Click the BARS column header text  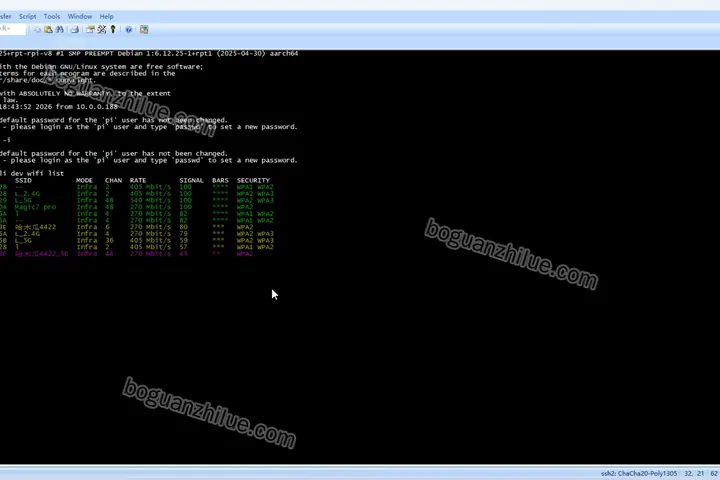click(220, 181)
